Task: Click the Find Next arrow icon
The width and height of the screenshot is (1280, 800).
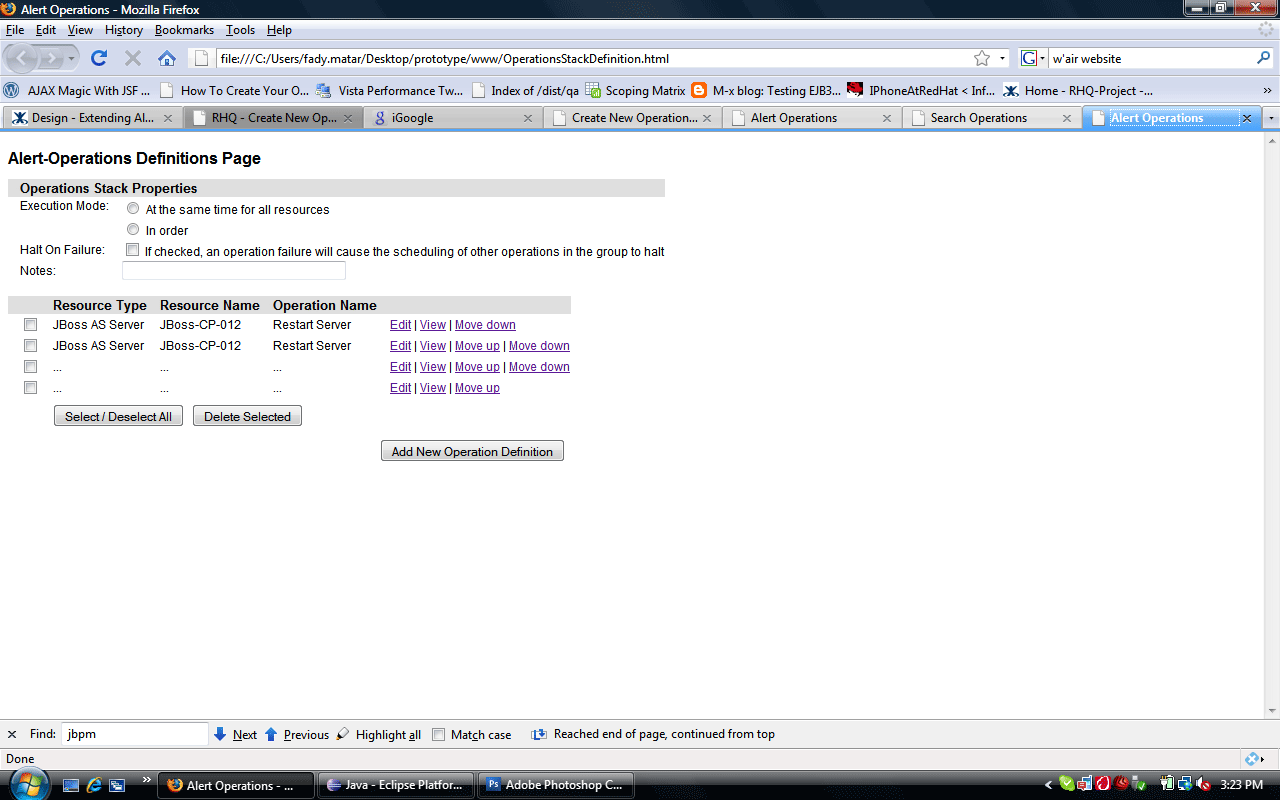Action: pyautogui.click(x=220, y=734)
